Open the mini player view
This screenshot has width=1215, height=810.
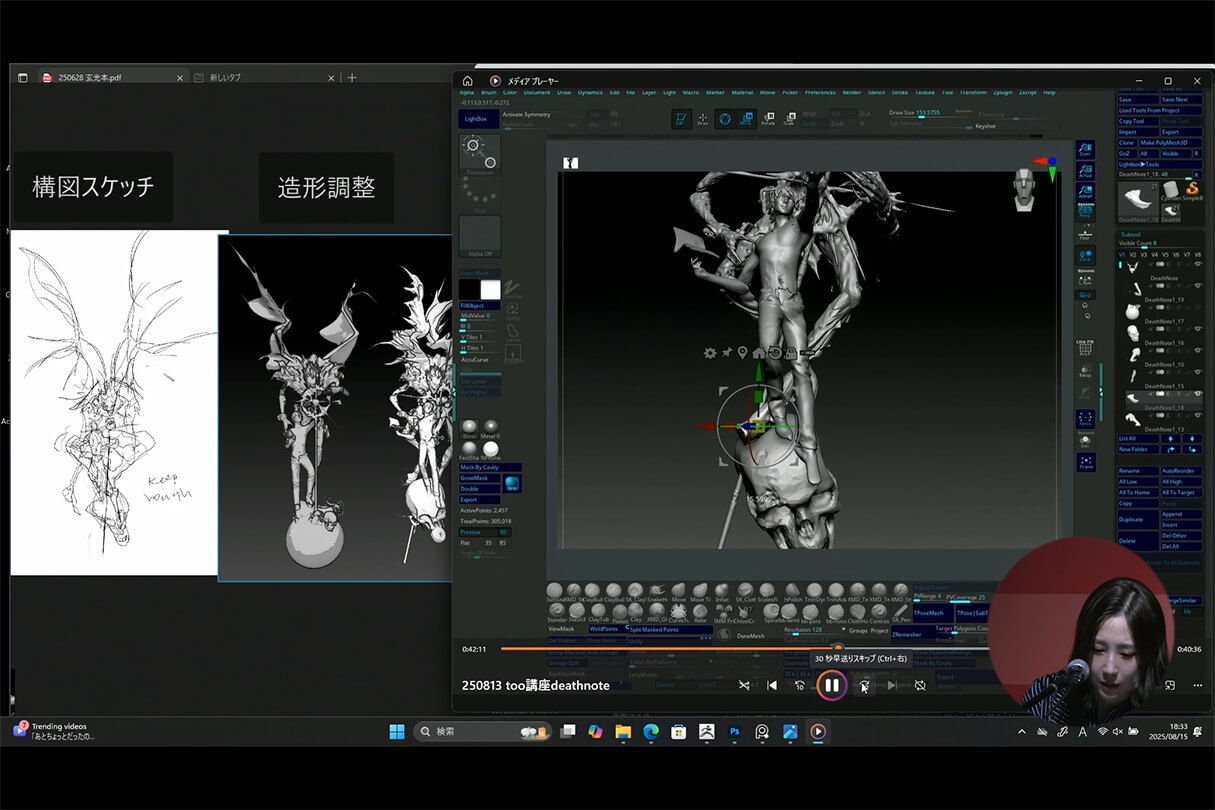click(1169, 685)
